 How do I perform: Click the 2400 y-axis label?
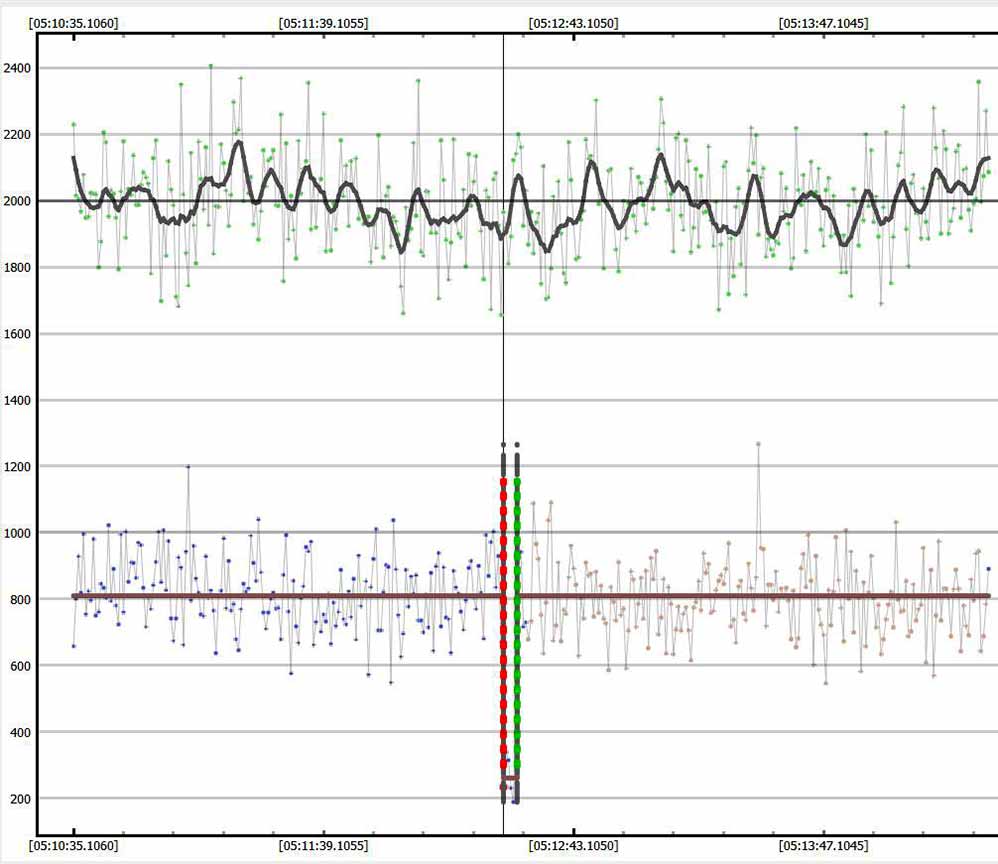pyautogui.click(x=17, y=68)
